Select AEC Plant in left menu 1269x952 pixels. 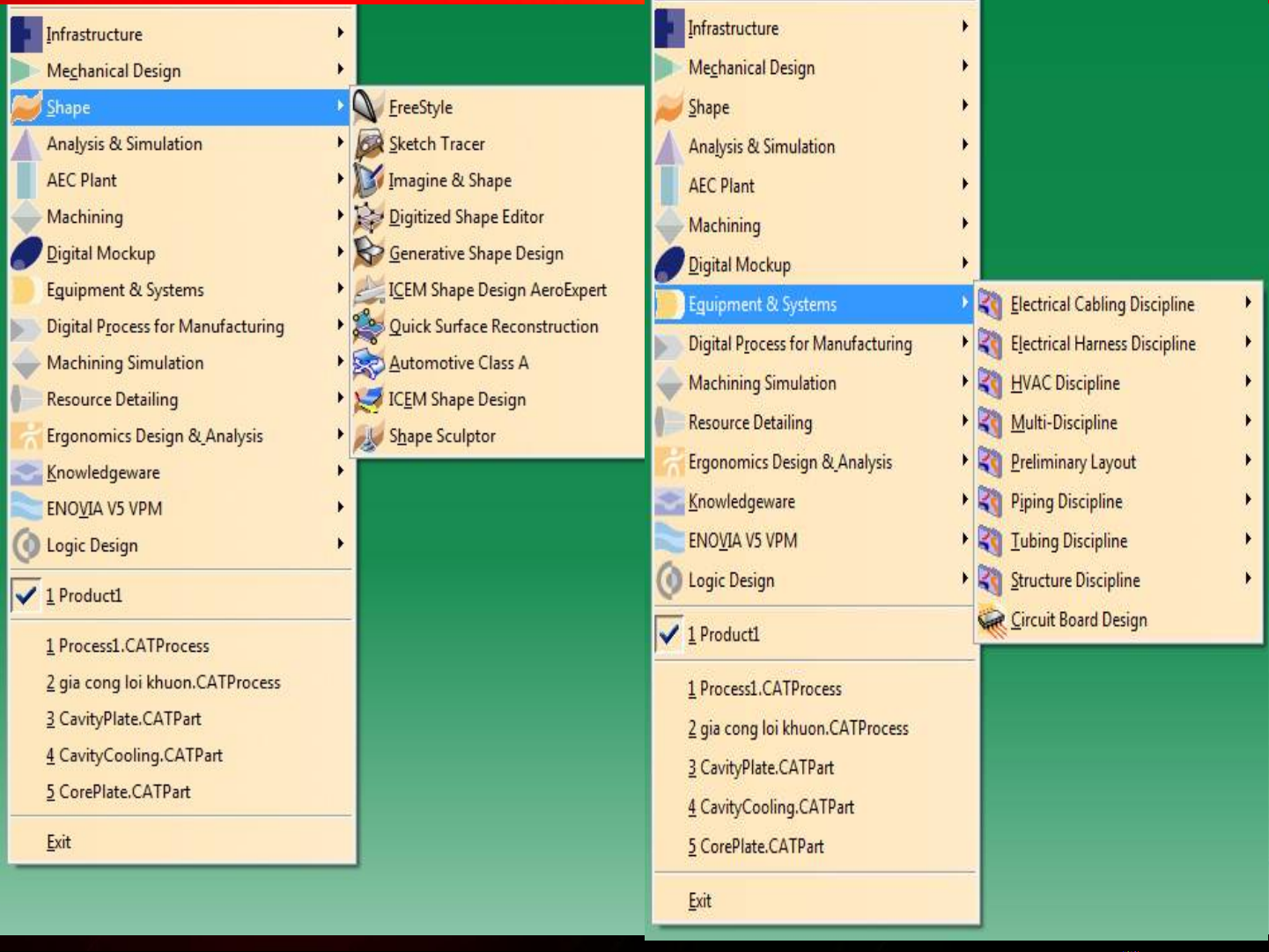pyautogui.click(x=180, y=180)
